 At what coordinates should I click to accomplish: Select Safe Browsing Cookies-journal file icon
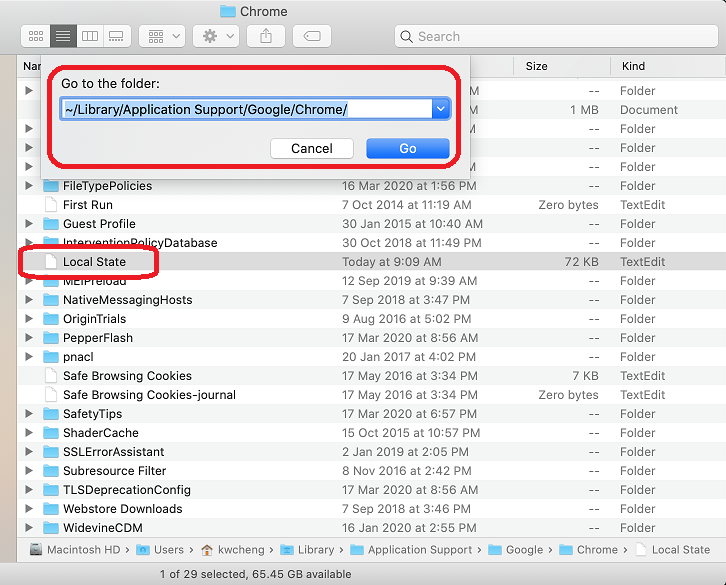click(50, 395)
